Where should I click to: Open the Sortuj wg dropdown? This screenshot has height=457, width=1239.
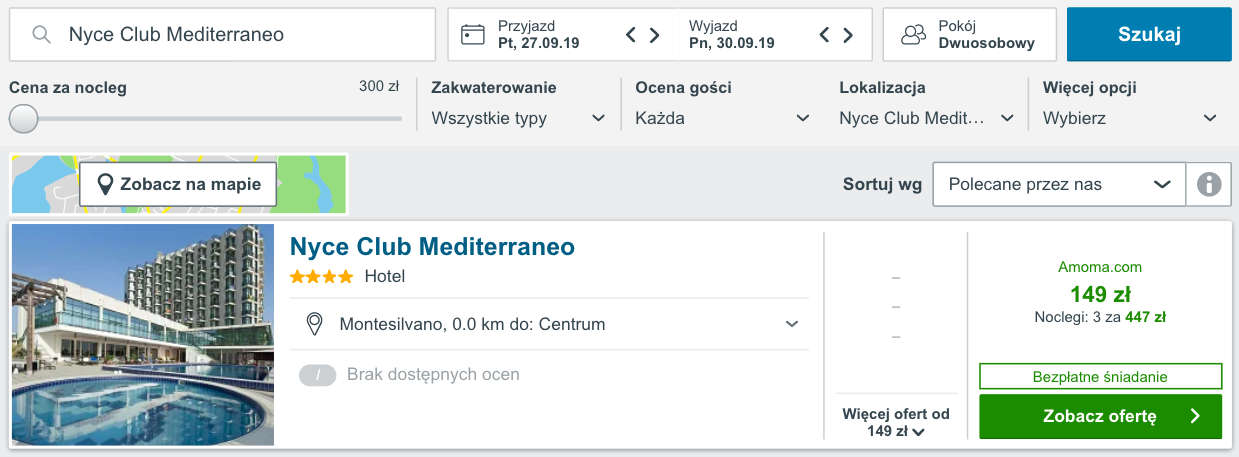(x=1059, y=184)
